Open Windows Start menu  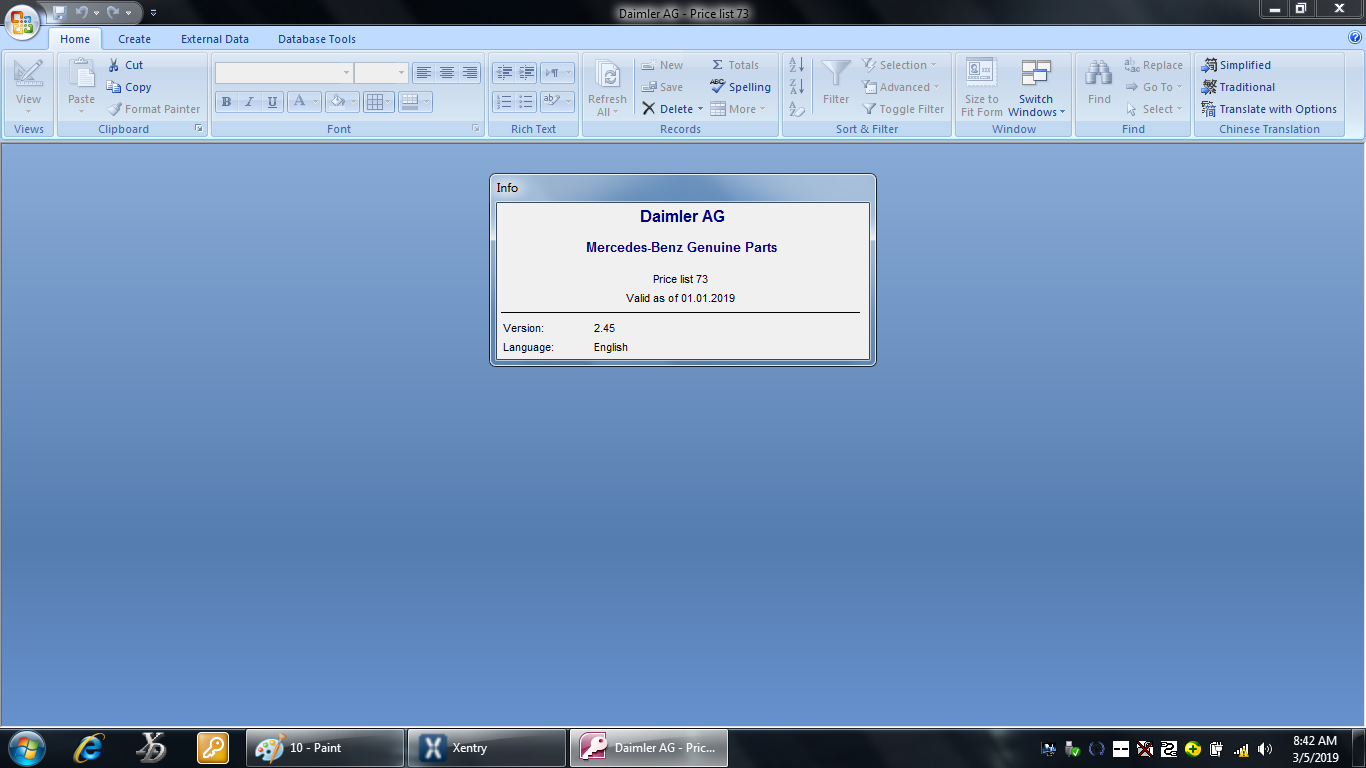coord(26,748)
